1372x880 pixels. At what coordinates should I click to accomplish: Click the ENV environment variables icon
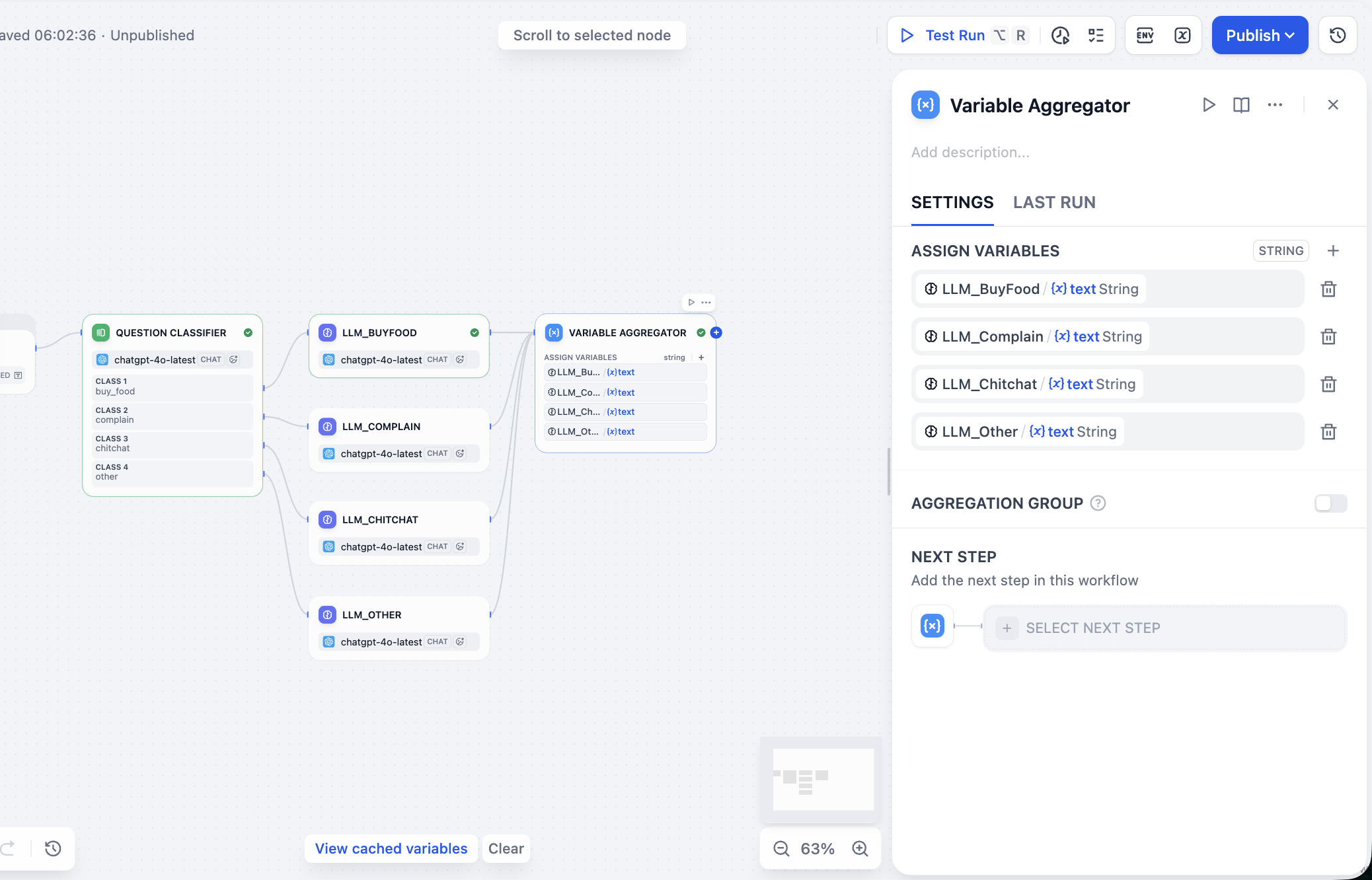pyautogui.click(x=1145, y=36)
